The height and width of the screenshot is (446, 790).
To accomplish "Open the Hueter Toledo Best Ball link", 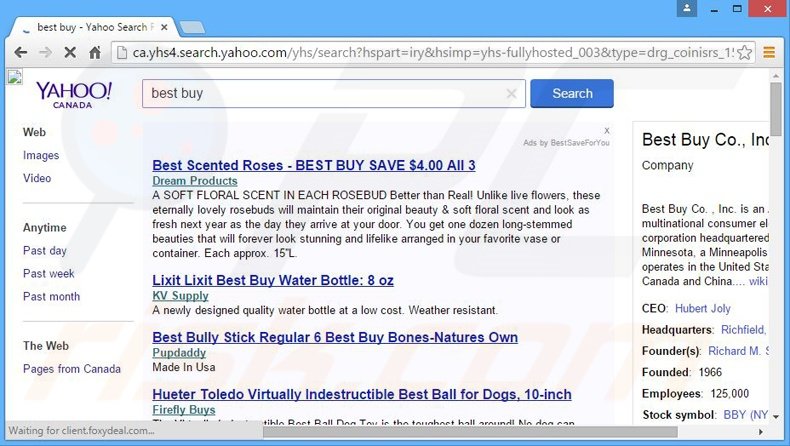I will coord(362,394).
